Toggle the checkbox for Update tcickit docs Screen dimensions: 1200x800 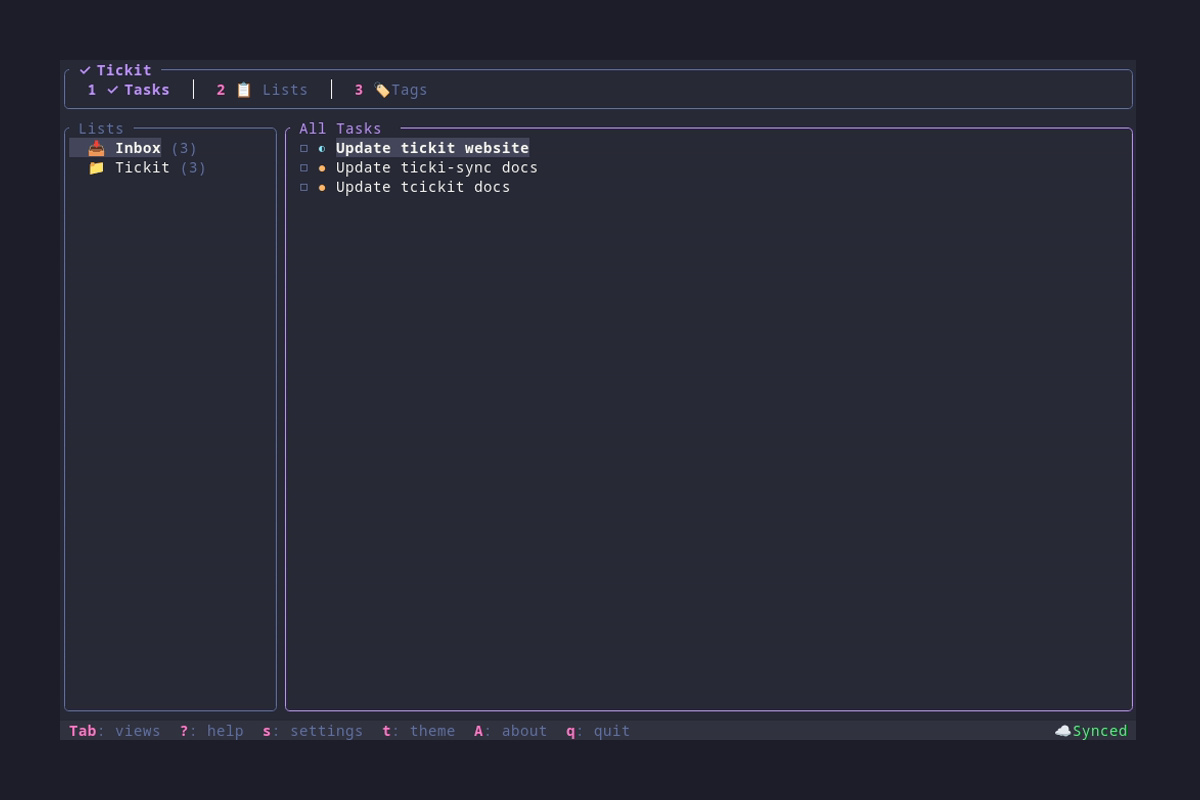[x=304, y=187]
